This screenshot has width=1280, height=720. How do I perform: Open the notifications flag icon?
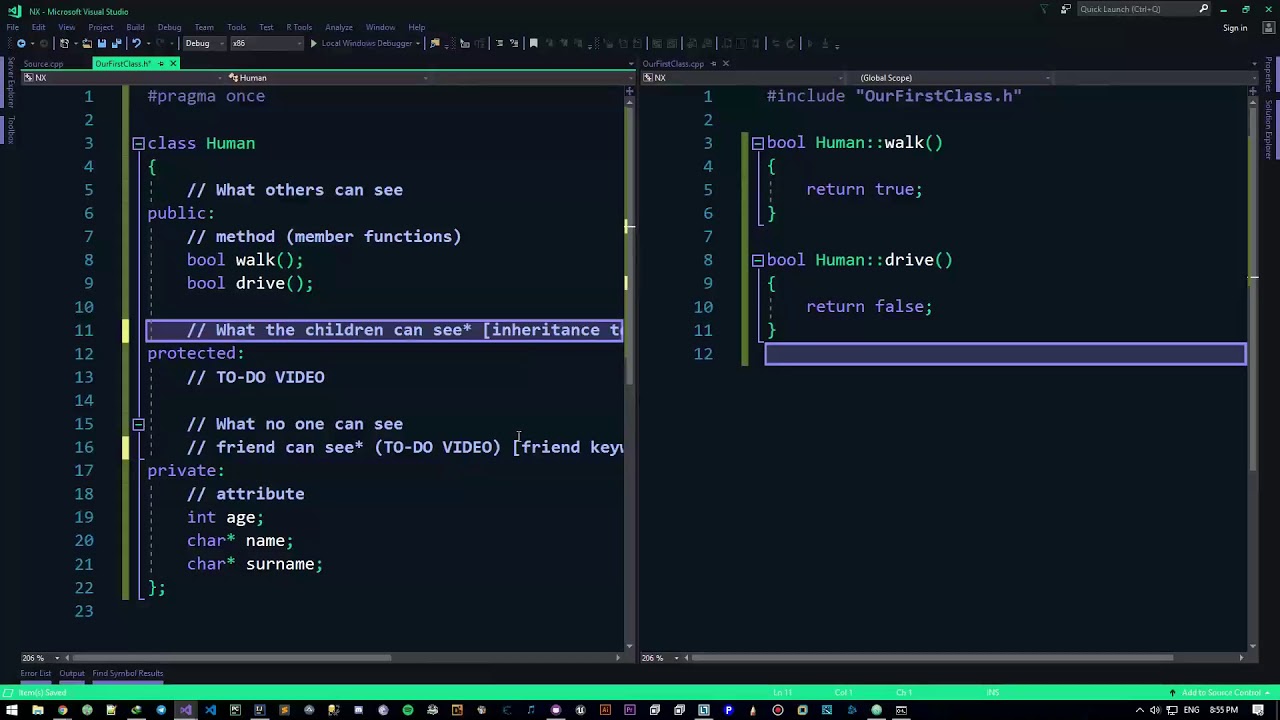(1043, 9)
